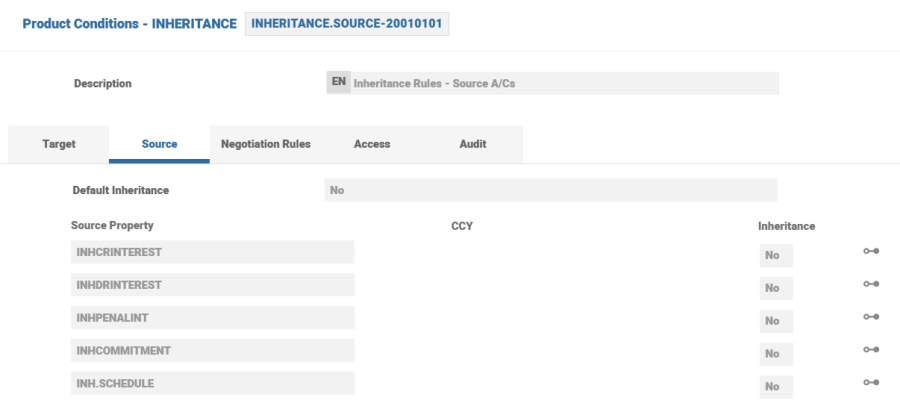This screenshot has width=900, height=418.
Task: Click the Default Inheritance value field
Action: [x=550, y=190]
